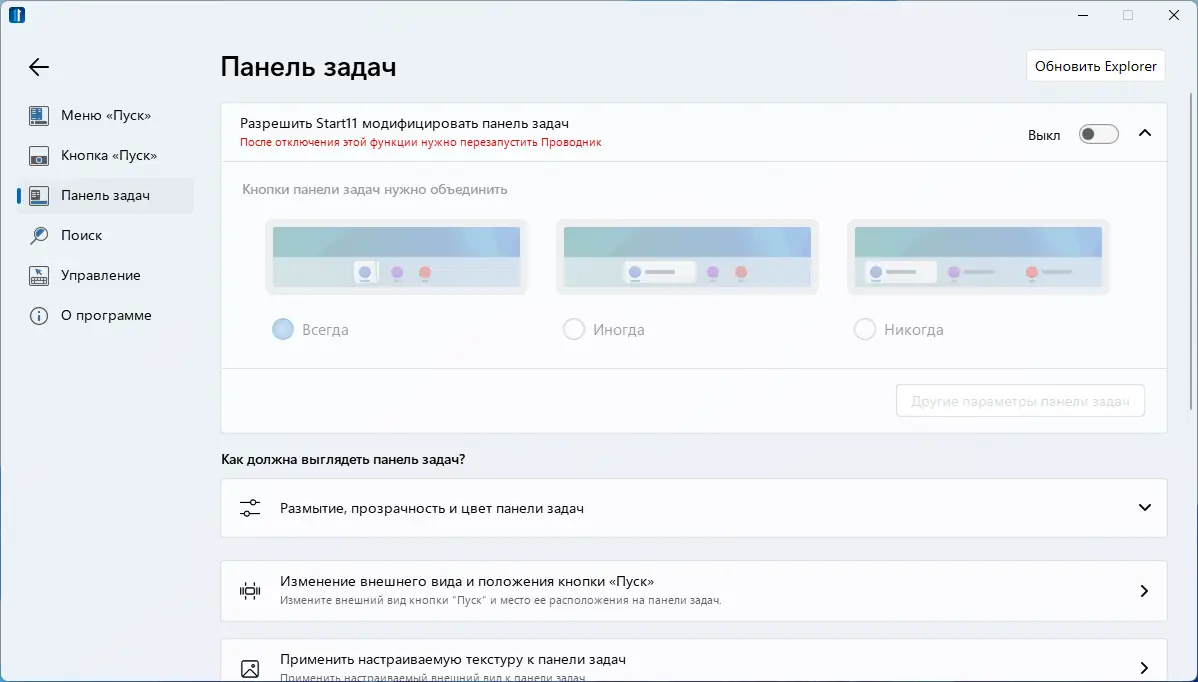Click the Start11 icon in the title bar
The width and height of the screenshot is (1198, 682).
pyautogui.click(x=17, y=15)
